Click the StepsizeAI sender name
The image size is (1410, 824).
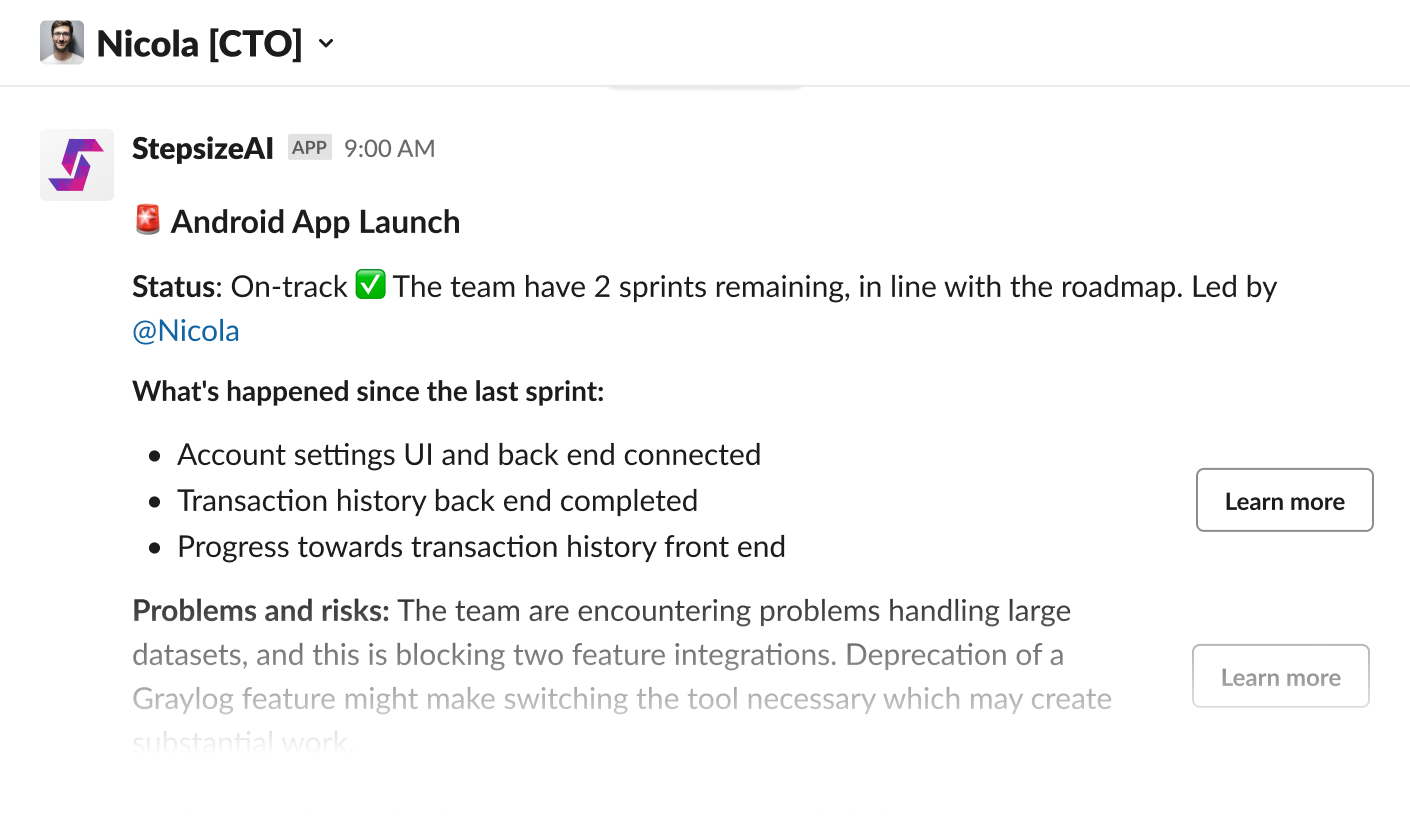203,149
